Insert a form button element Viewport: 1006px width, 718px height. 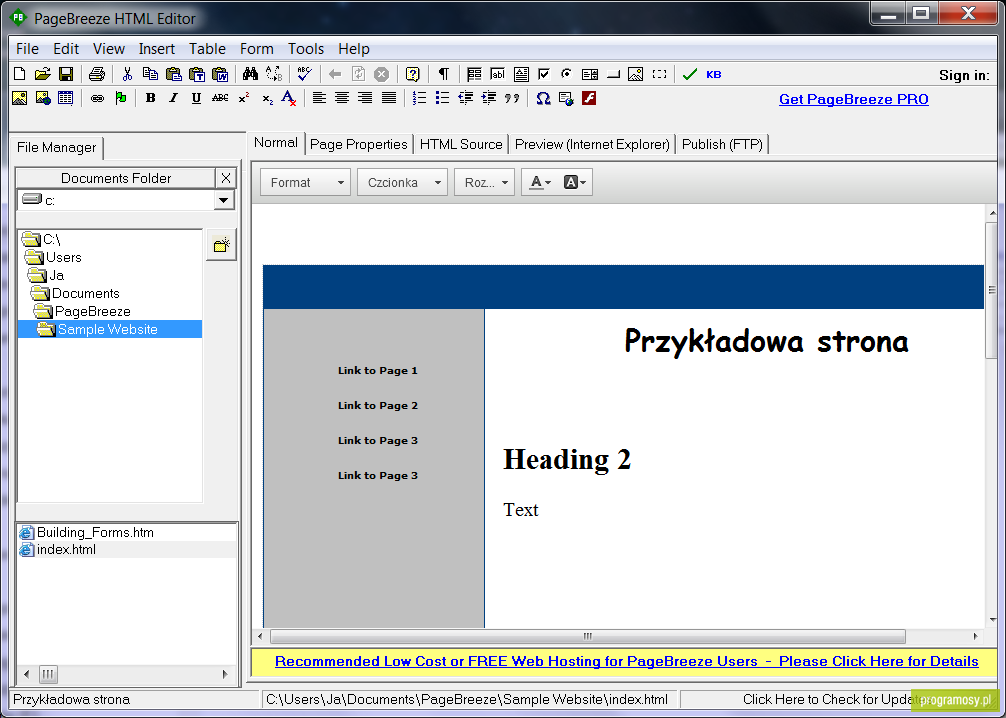pyautogui.click(x=613, y=74)
